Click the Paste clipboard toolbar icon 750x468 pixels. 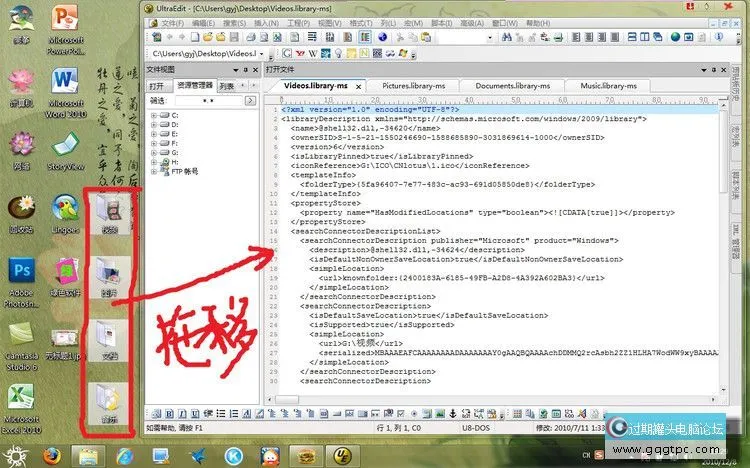pyautogui.click(x=426, y=37)
